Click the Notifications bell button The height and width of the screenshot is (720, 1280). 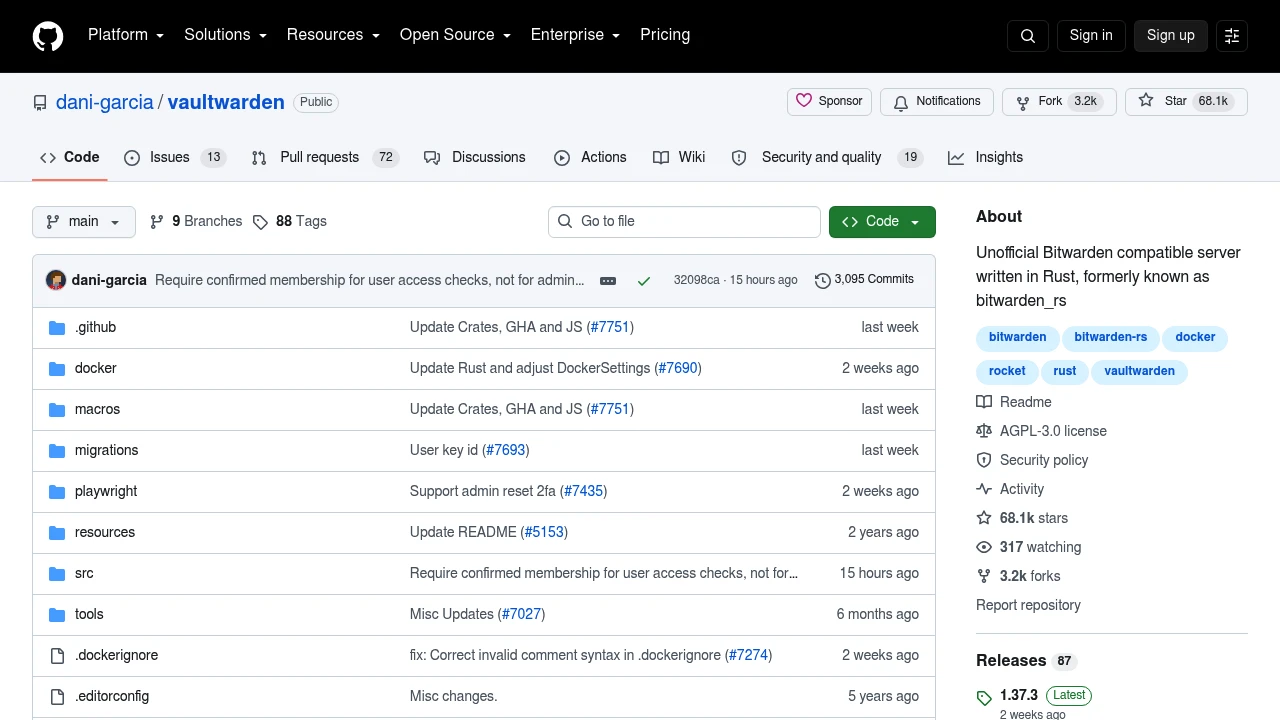[x=937, y=102]
